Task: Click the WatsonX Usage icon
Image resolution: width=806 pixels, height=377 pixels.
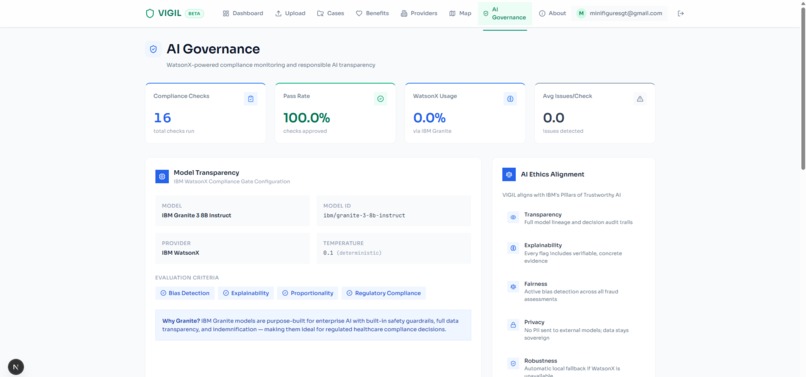Action: click(x=510, y=99)
